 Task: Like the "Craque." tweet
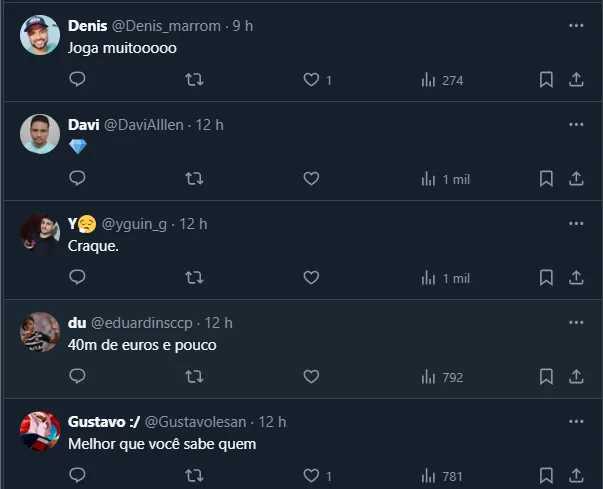click(x=311, y=278)
